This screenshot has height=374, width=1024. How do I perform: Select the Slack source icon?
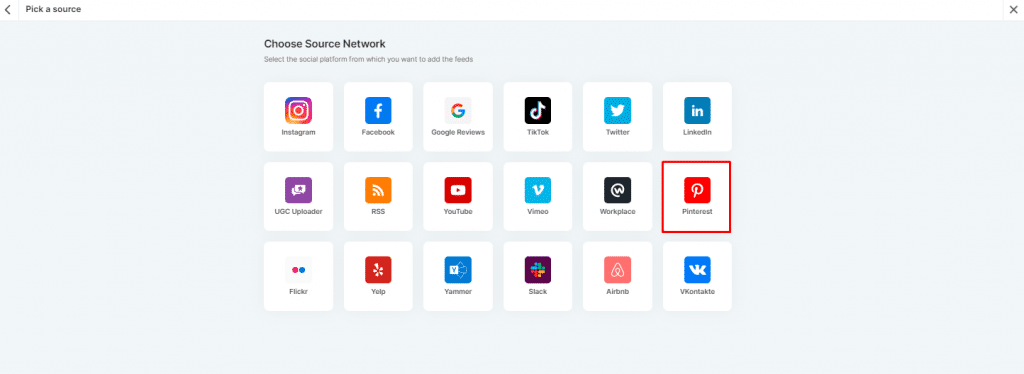(537, 270)
